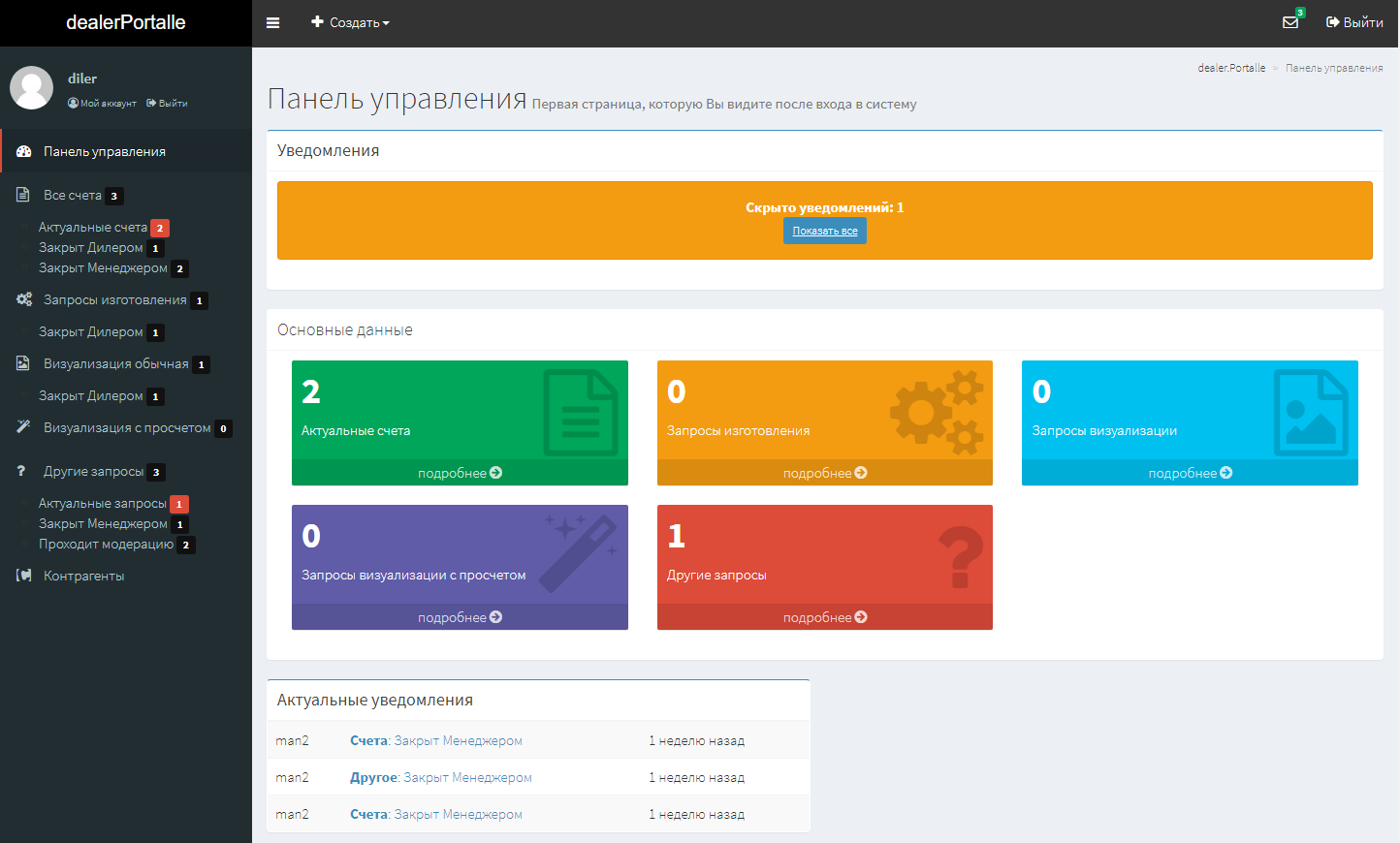Open Визуализация обычная in the sidebar
This screenshot has height=843, width=1400.
pyautogui.click(x=116, y=363)
